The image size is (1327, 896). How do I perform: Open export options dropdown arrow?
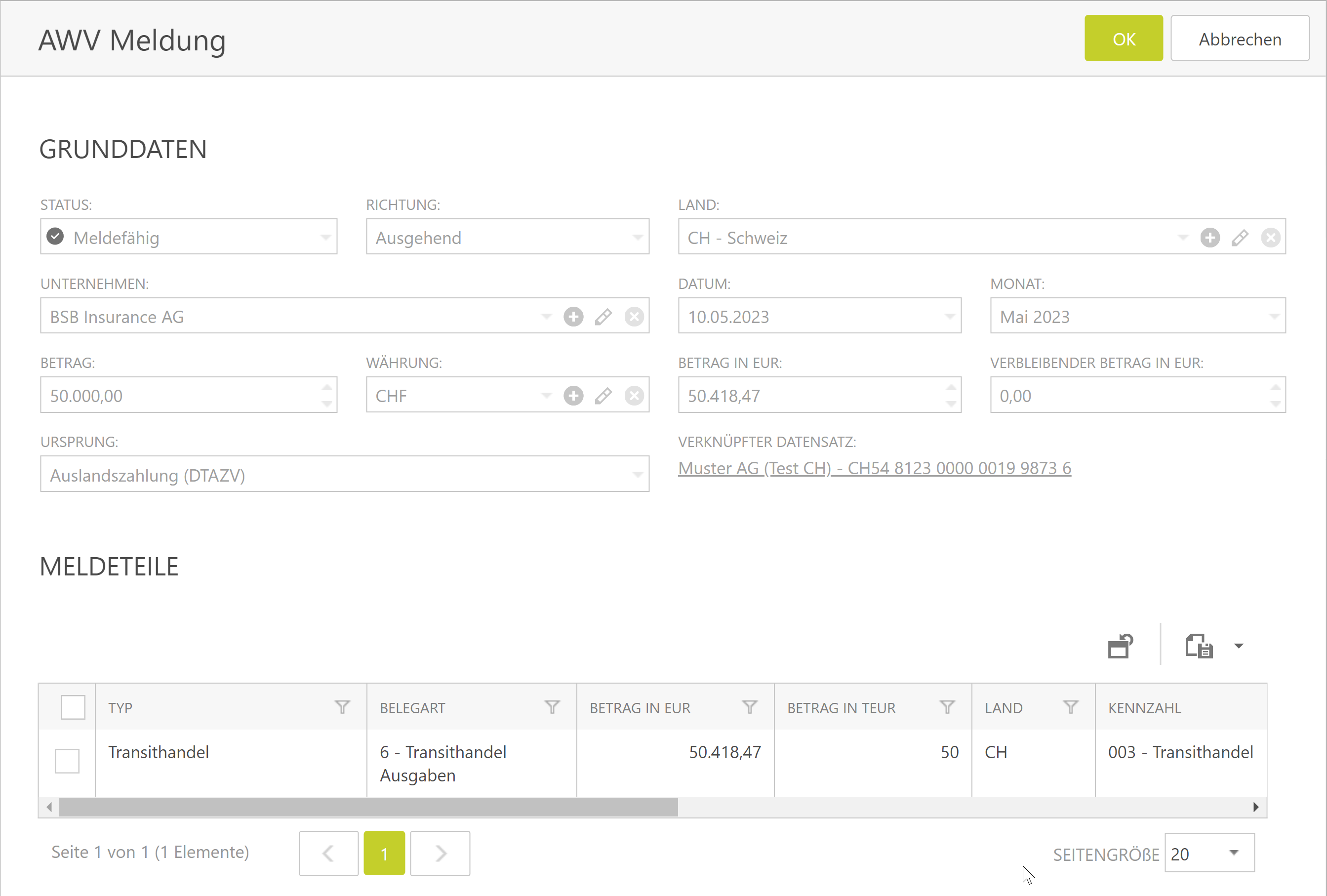[1239, 647]
